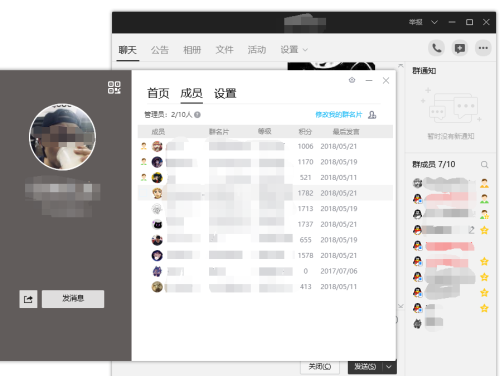This screenshot has height=376, width=500.
Task: Switch to the 公告 tab
Action: 160,50
